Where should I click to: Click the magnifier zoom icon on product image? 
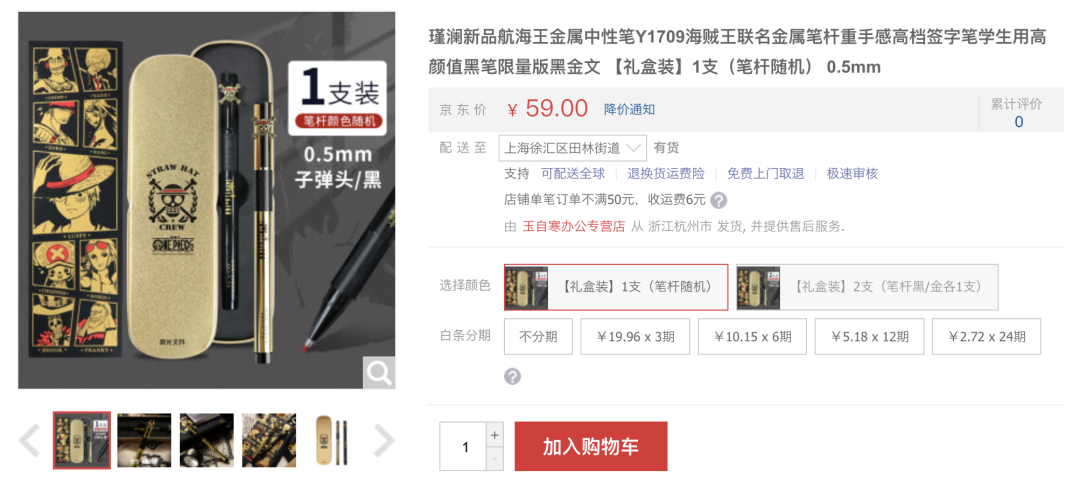379,373
